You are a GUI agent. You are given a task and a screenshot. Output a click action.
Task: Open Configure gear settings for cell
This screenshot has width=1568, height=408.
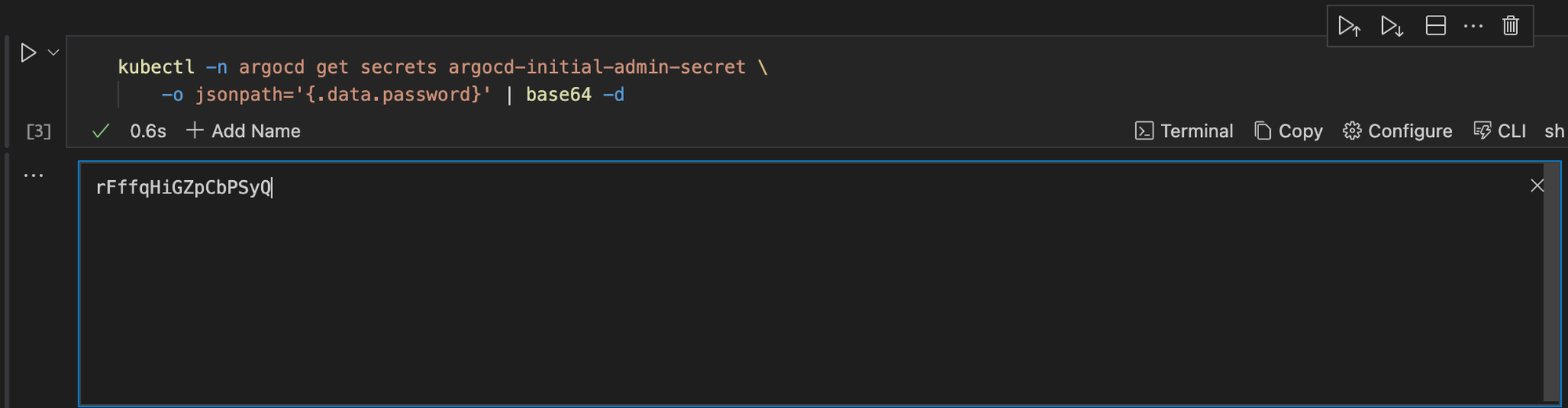pyautogui.click(x=1397, y=131)
